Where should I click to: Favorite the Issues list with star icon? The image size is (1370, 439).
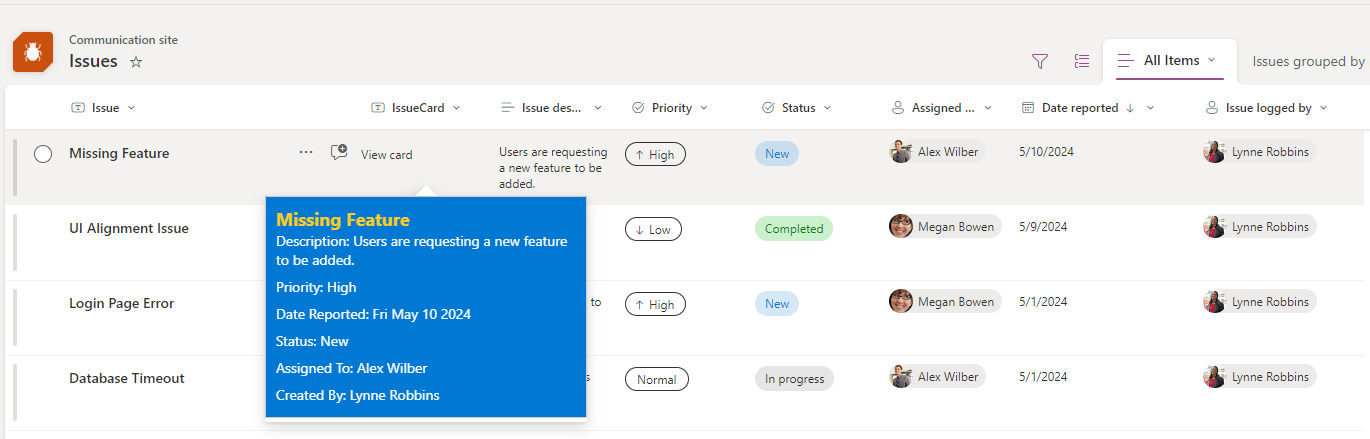136,62
